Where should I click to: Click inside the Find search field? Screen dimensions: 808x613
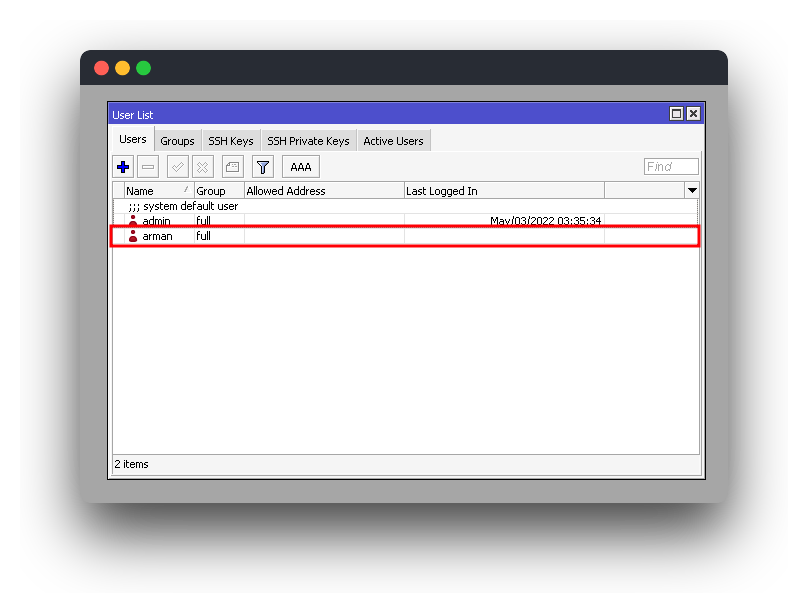click(x=671, y=167)
